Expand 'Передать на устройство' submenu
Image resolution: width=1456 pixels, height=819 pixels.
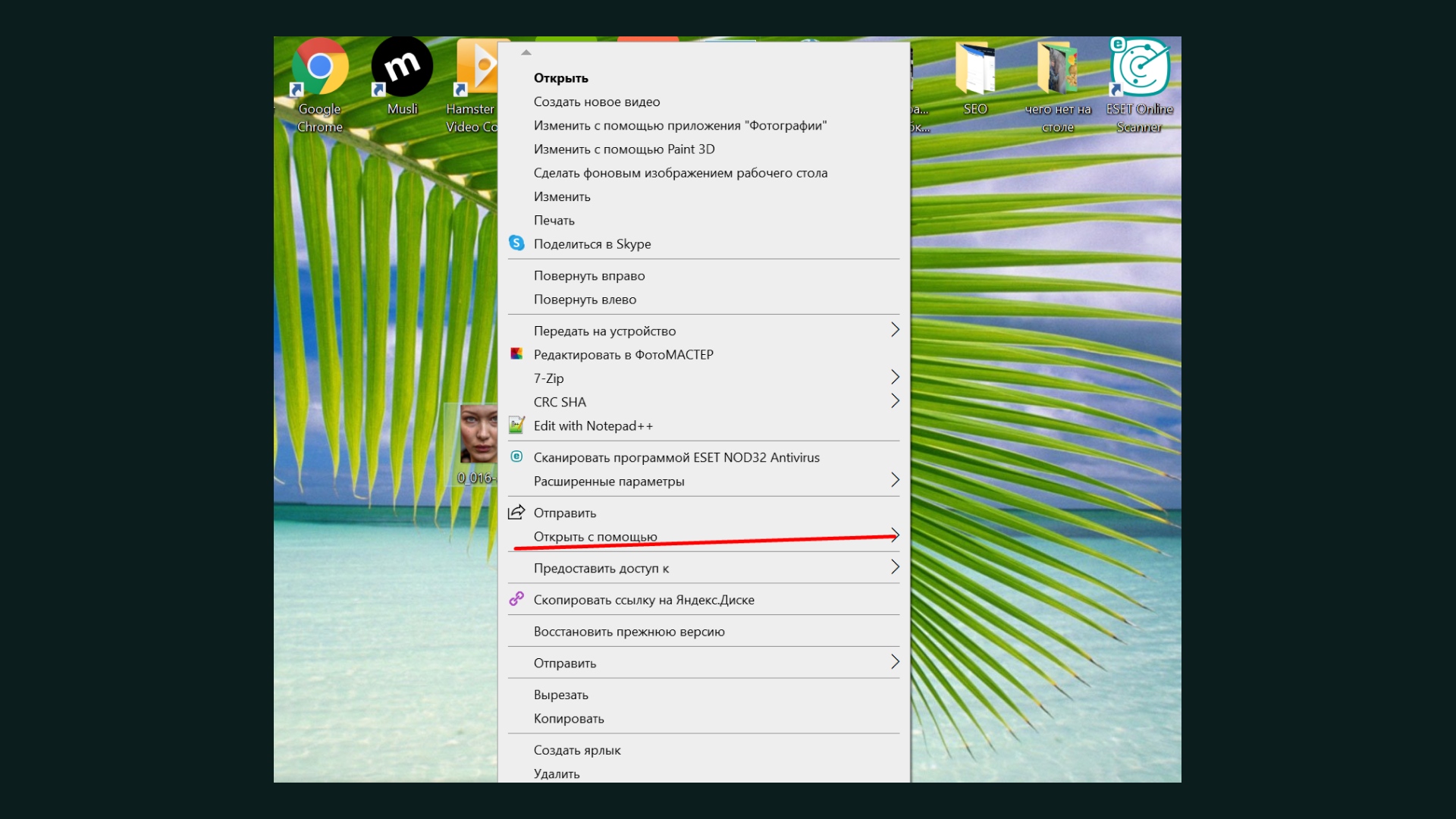(895, 330)
